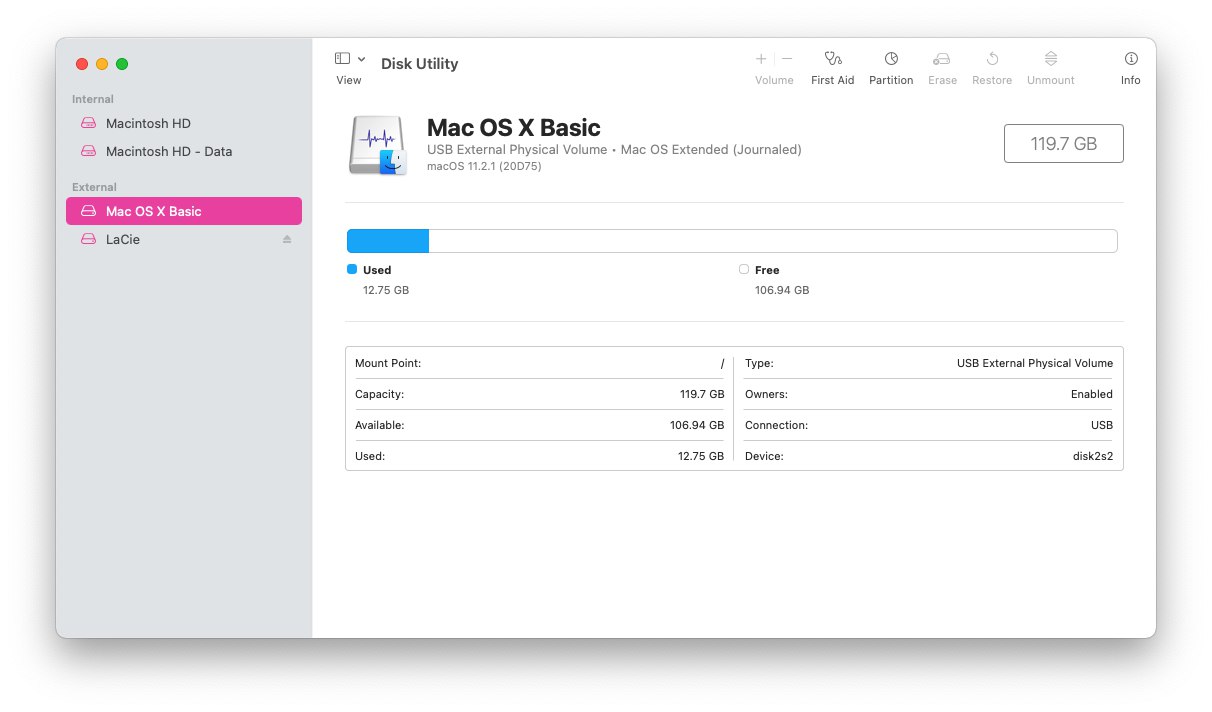Click the add Volume plus icon
This screenshot has width=1212, height=712.
[761, 59]
